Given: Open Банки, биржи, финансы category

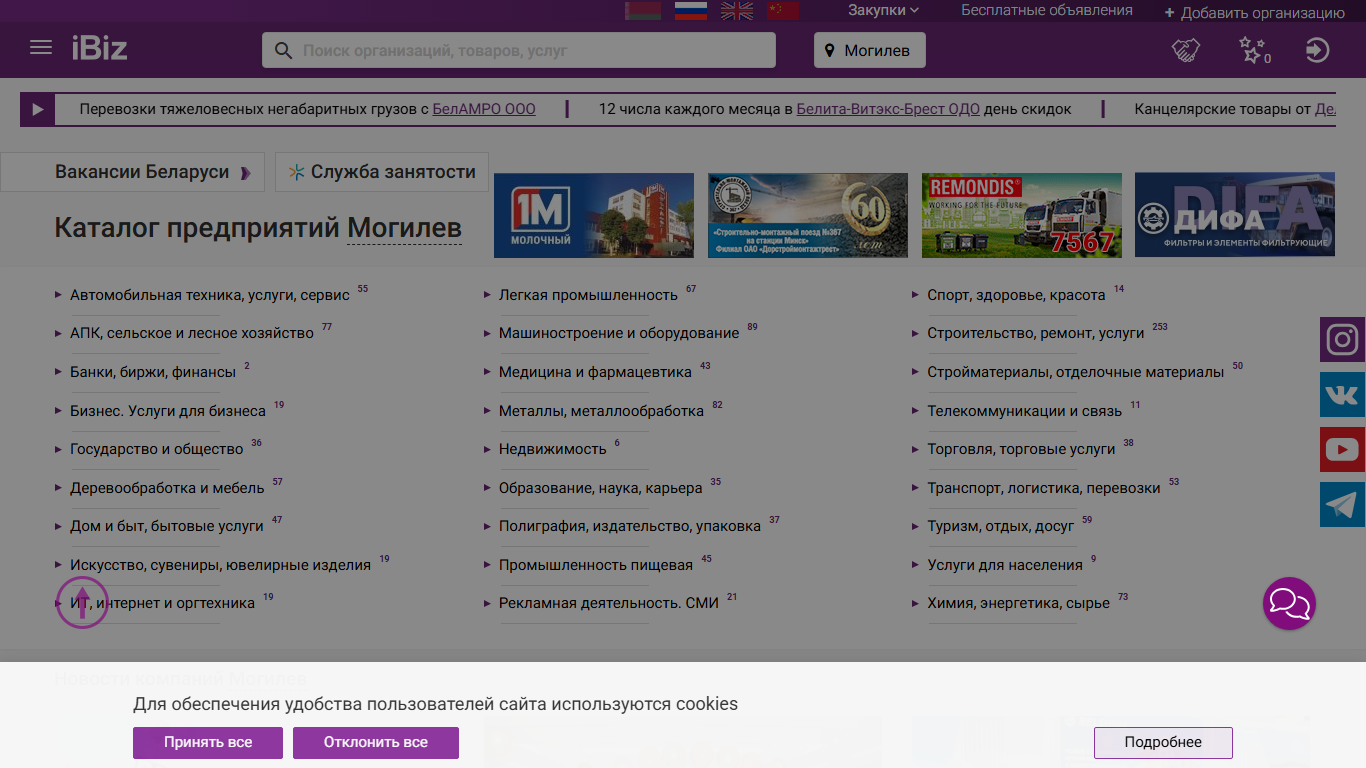Looking at the screenshot, I should [x=153, y=372].
